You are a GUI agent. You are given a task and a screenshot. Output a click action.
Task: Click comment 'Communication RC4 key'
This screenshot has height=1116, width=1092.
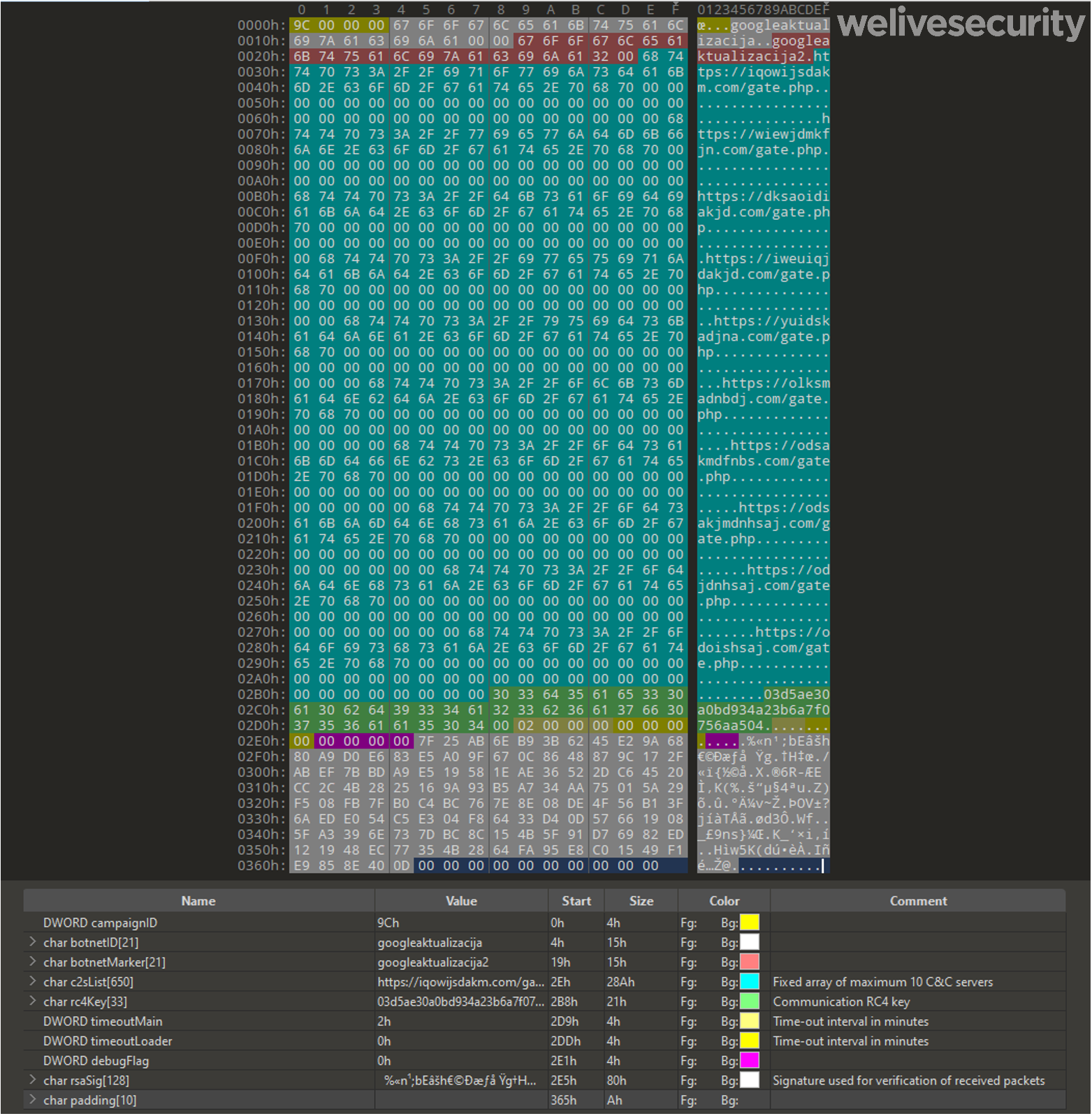[x=841, y=1001]
